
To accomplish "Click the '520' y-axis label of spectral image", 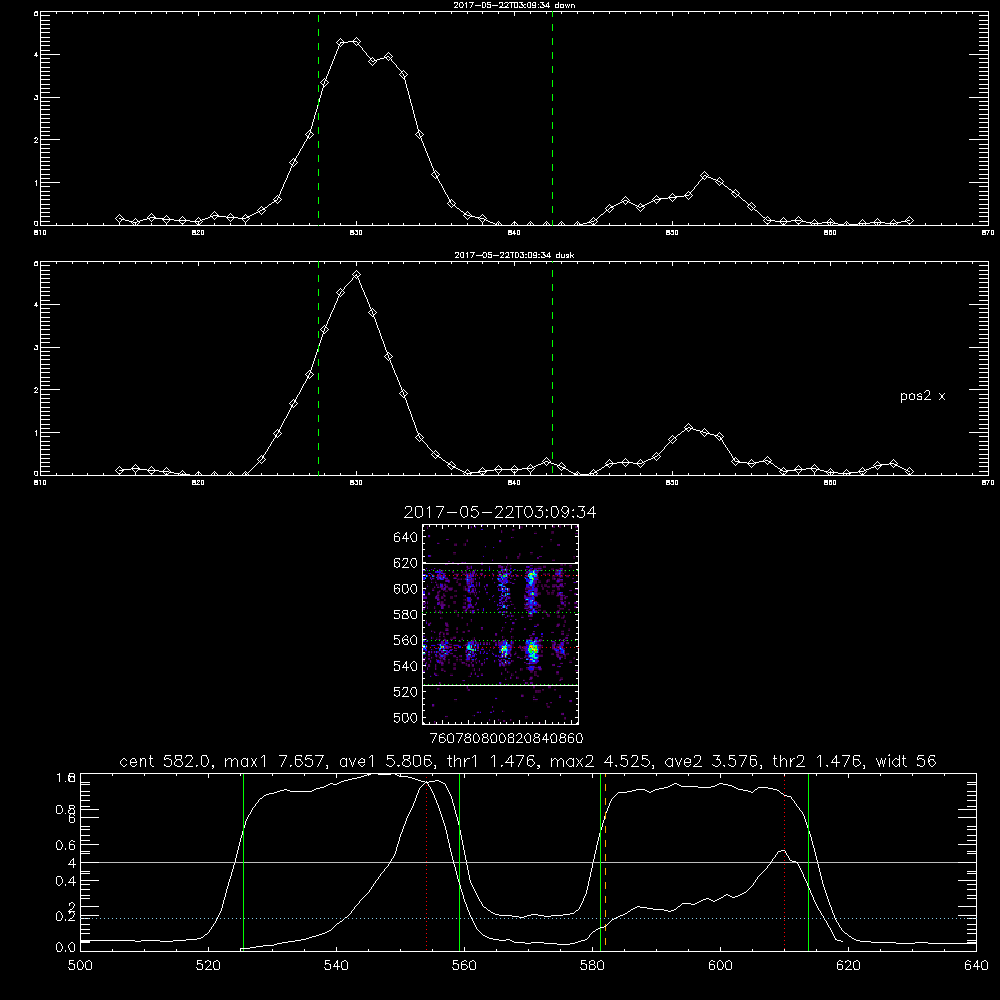I will [x=406, y=692].
